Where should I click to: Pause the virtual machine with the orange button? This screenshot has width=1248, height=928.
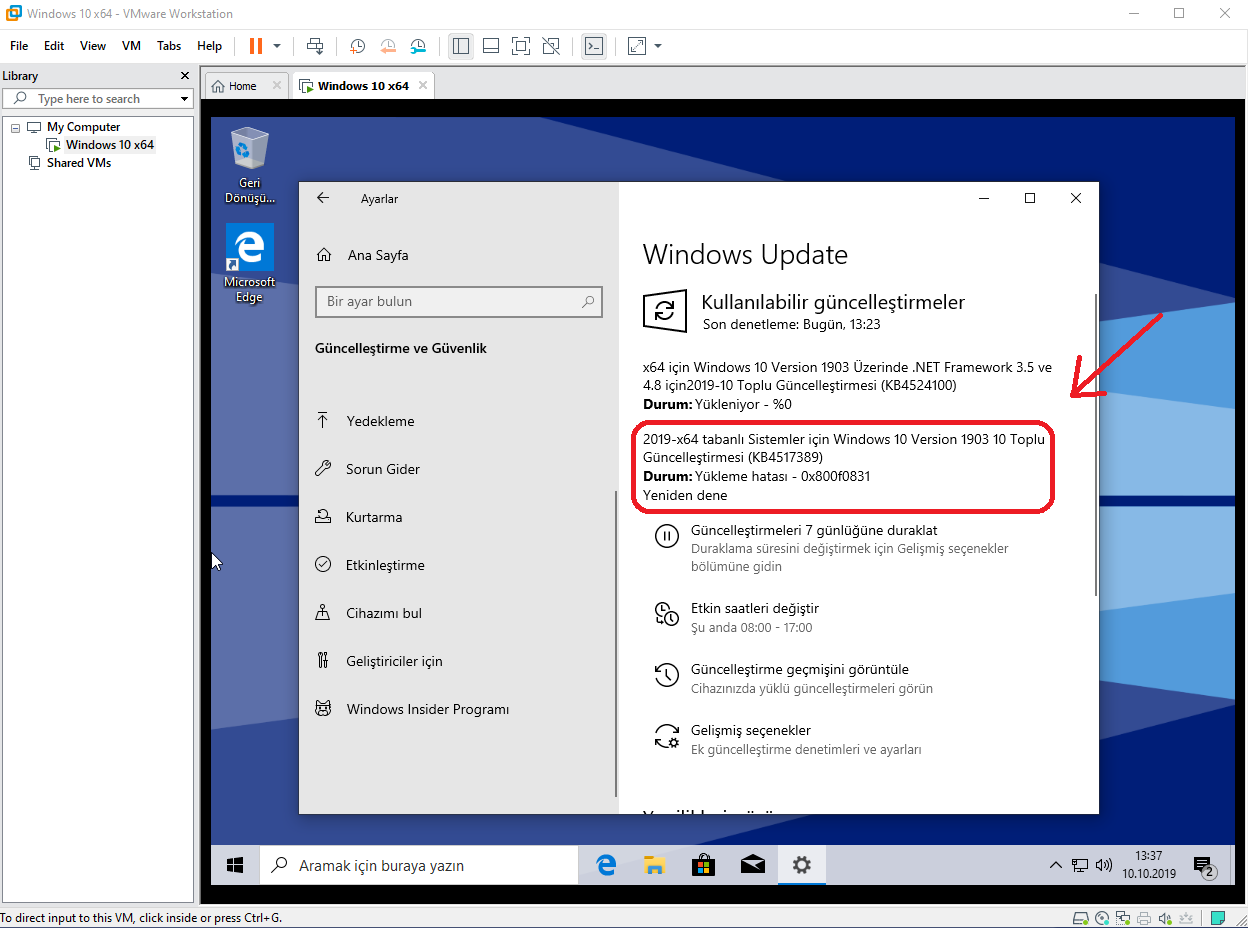coord(255,46)
